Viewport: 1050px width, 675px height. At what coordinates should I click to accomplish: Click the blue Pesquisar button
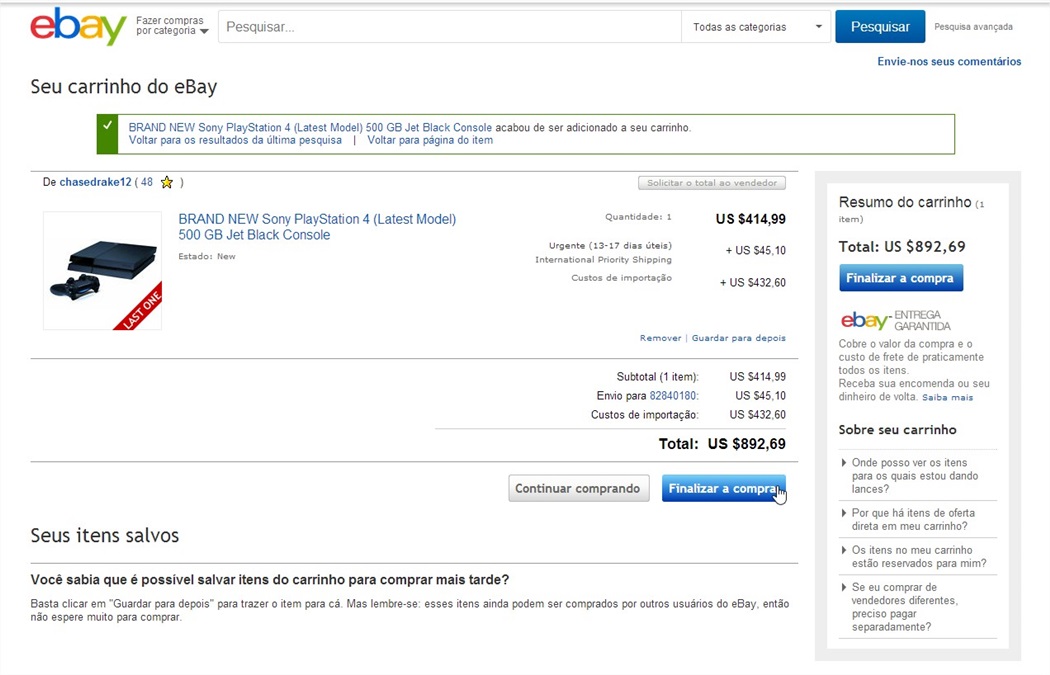click(880, 27)
